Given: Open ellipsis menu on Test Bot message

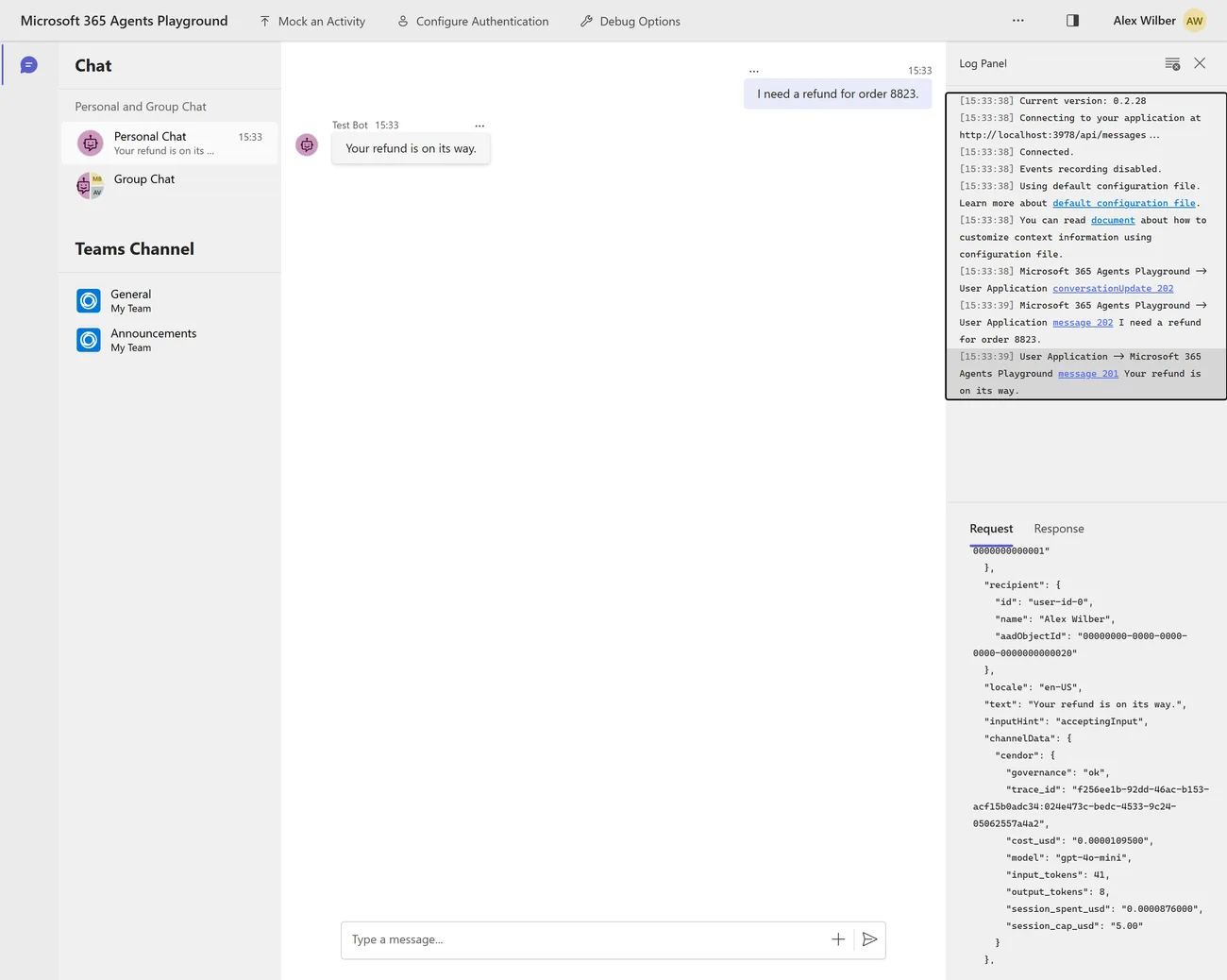Looking at the screenshot, I should [479, 126].
